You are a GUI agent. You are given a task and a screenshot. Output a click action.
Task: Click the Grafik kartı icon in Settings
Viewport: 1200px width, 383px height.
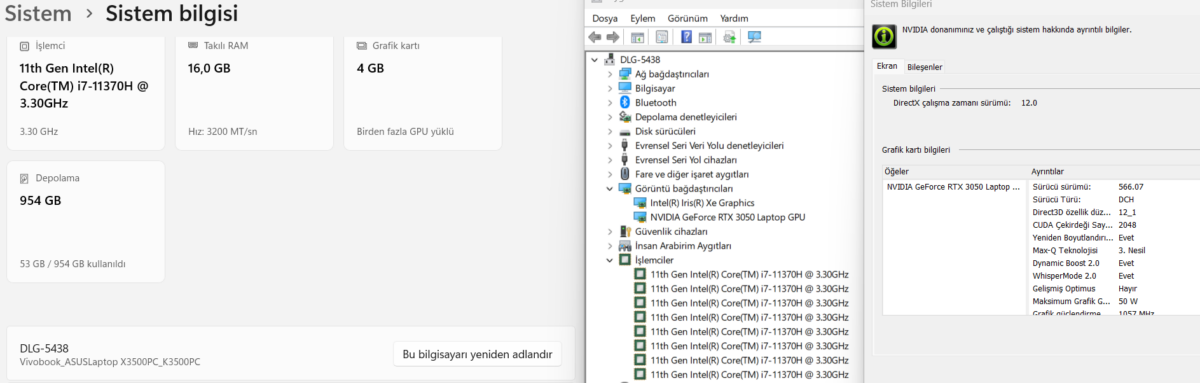point(362,46)
